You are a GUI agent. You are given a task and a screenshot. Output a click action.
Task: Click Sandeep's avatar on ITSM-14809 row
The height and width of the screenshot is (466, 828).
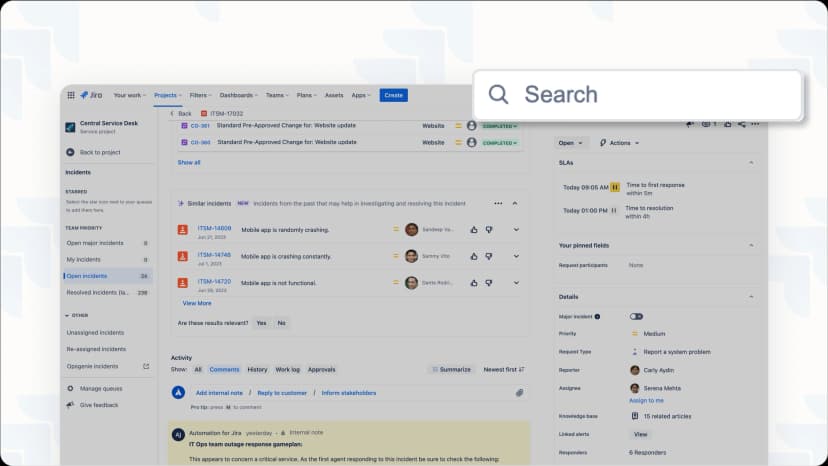point(411,229)
